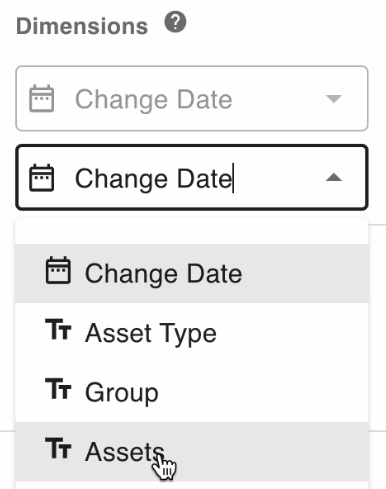Click the text-type icon beside Assets

point(58,448)
